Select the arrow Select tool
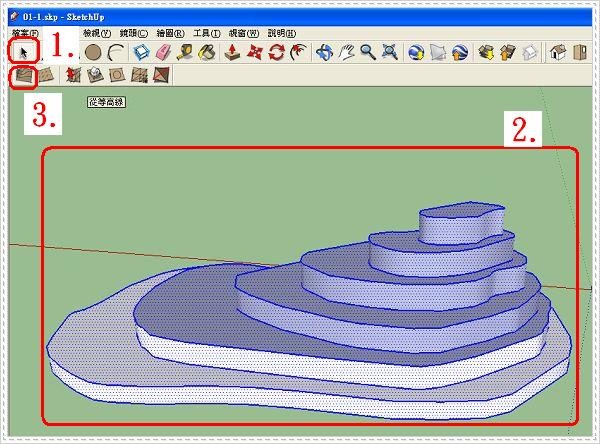The height and width of the screenshot is (444, 600). coord(22,49)
